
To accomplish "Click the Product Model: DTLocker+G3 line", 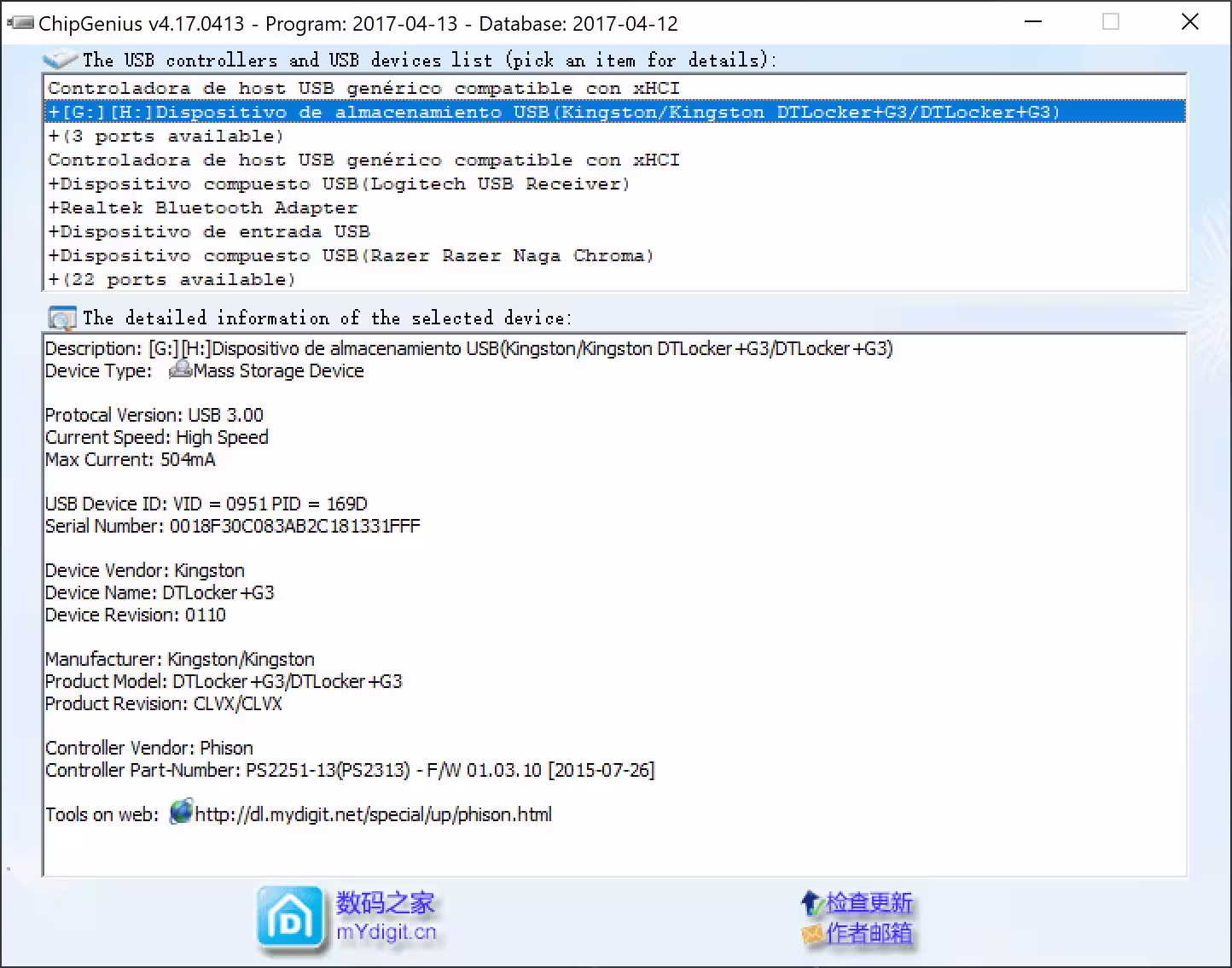I will (x=224, y=681).
